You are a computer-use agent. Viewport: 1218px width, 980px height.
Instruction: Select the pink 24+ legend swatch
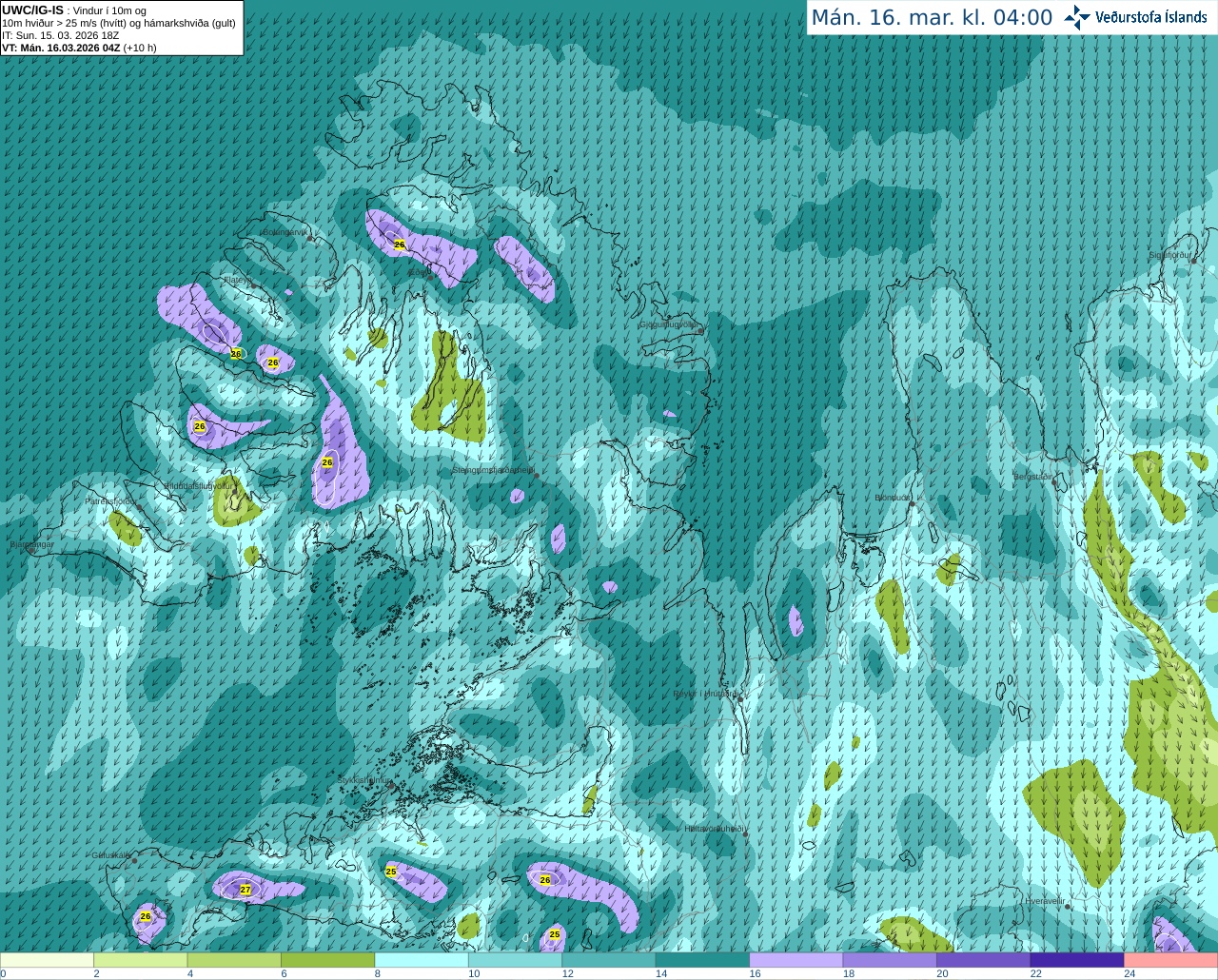tap(1171, 960)
